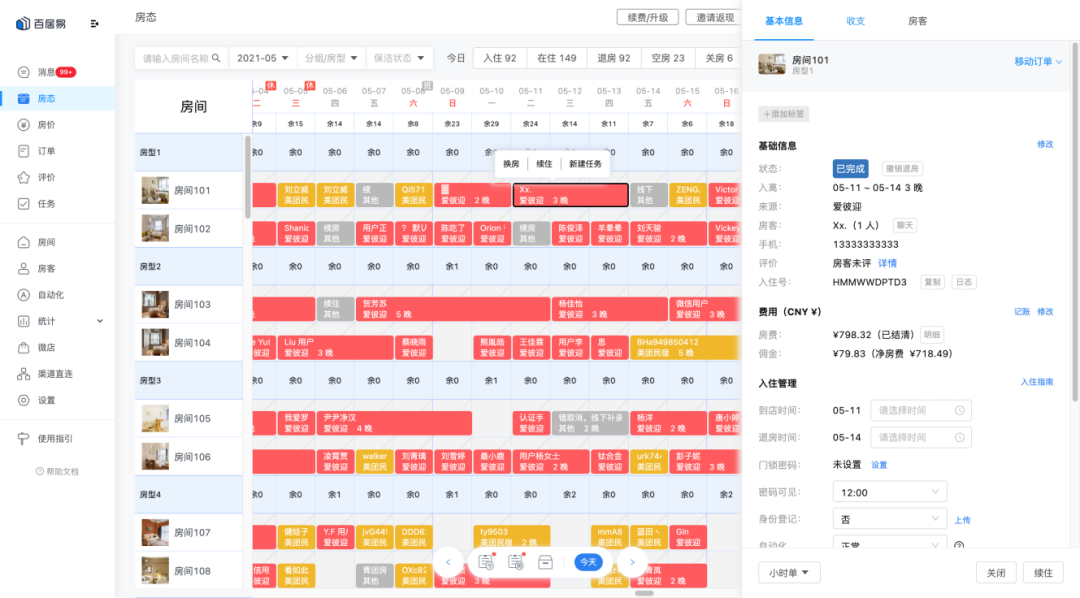Open 任务 tasks in sidebar

point(46,204)
